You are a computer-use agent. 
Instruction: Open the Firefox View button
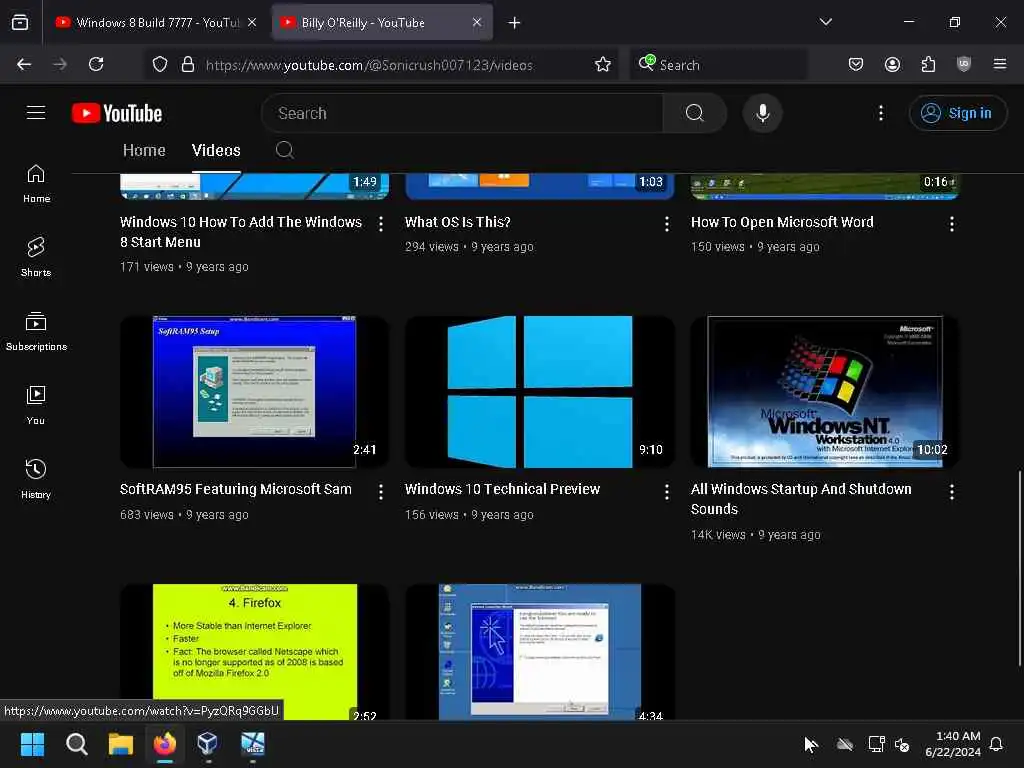[20, 23]
